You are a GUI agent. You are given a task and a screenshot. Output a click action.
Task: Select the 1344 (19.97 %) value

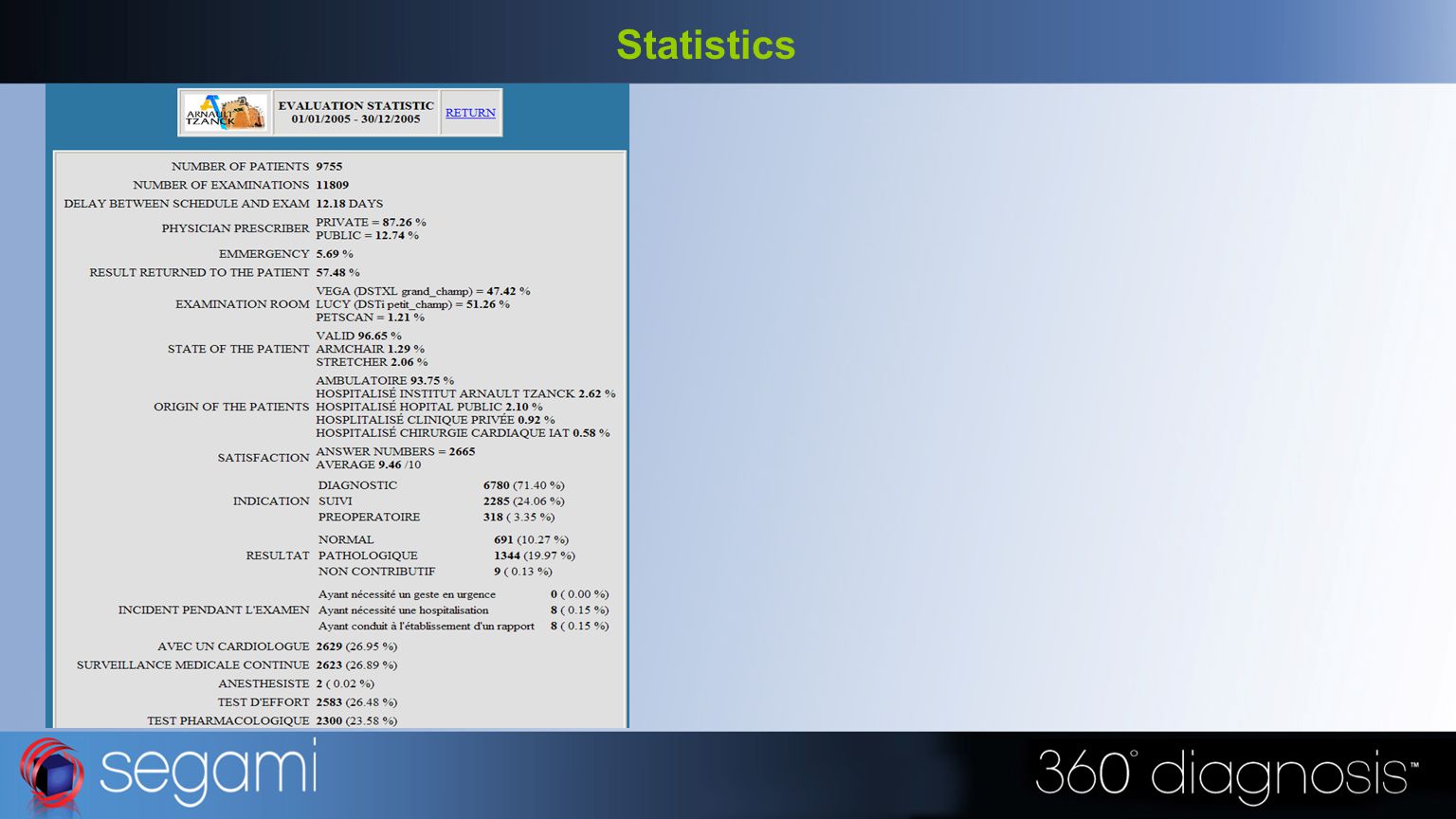[535, 555]
